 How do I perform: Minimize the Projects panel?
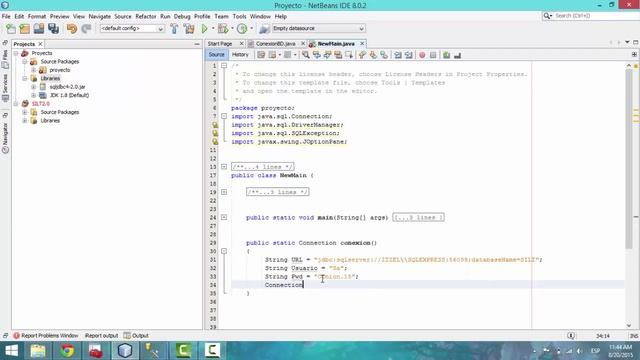click(x=197, y=44)
